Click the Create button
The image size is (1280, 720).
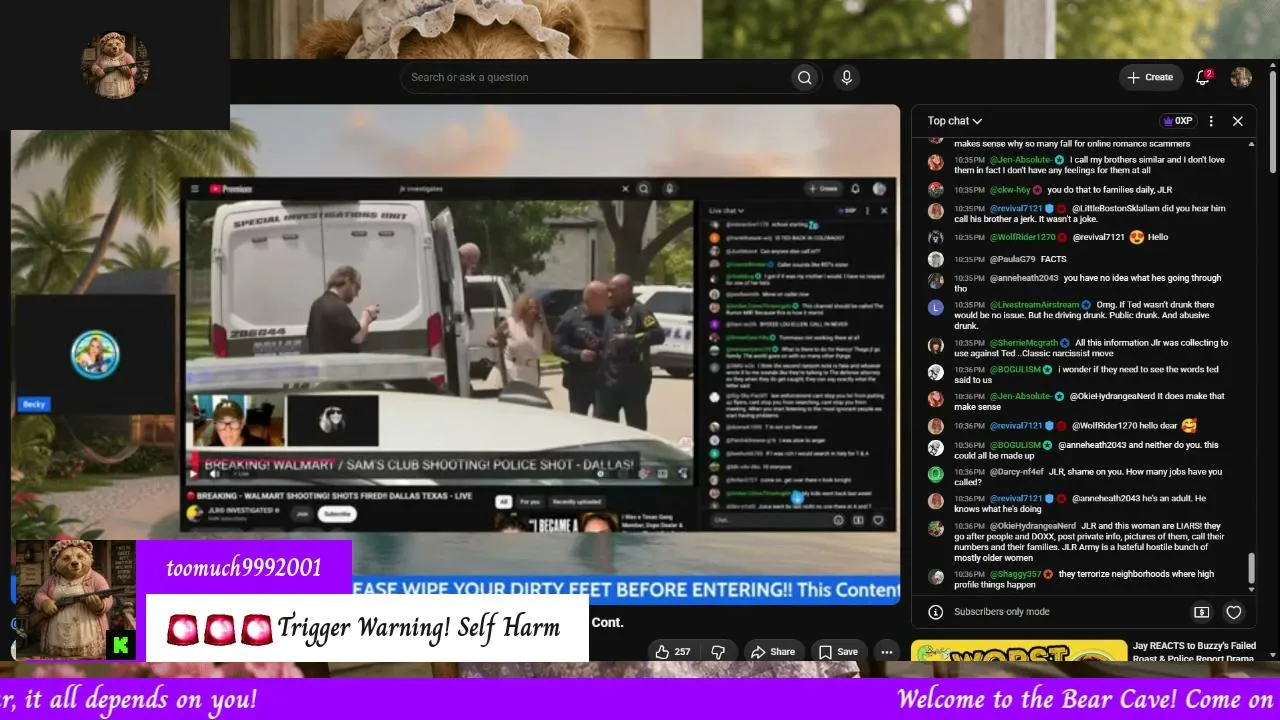point(1150,78)
